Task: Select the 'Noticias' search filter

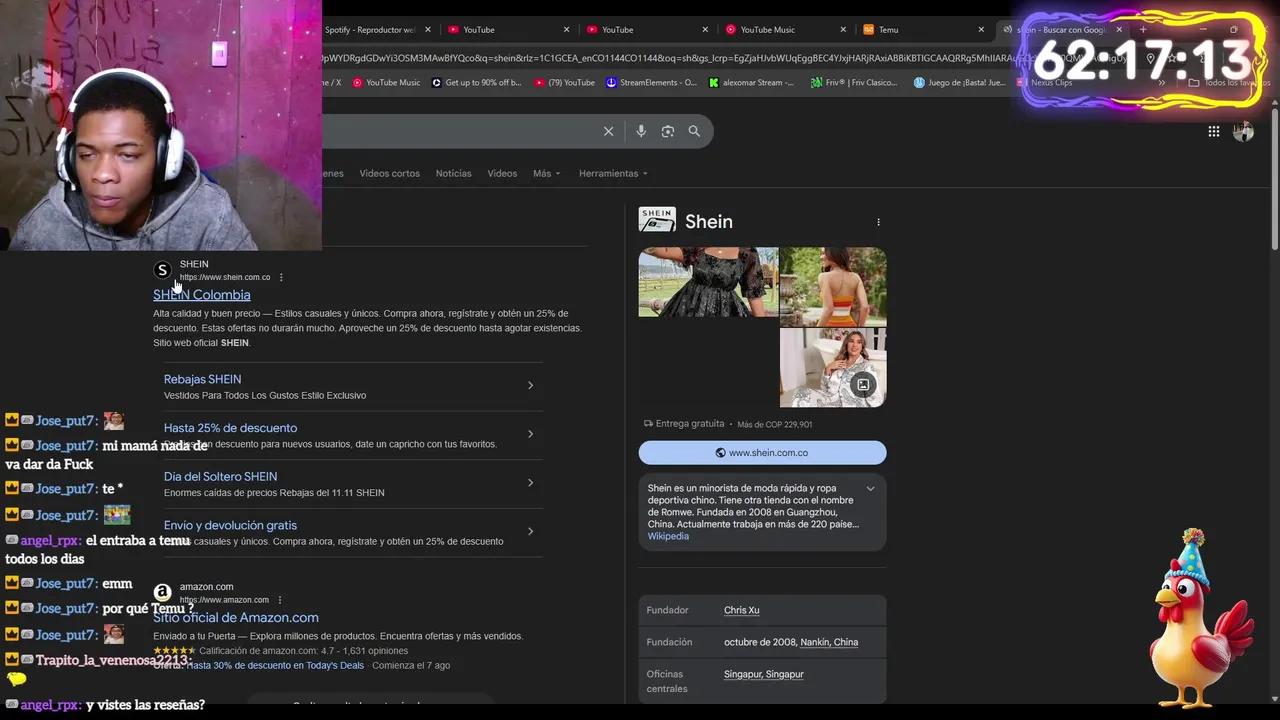Action: tap(453, 173)
